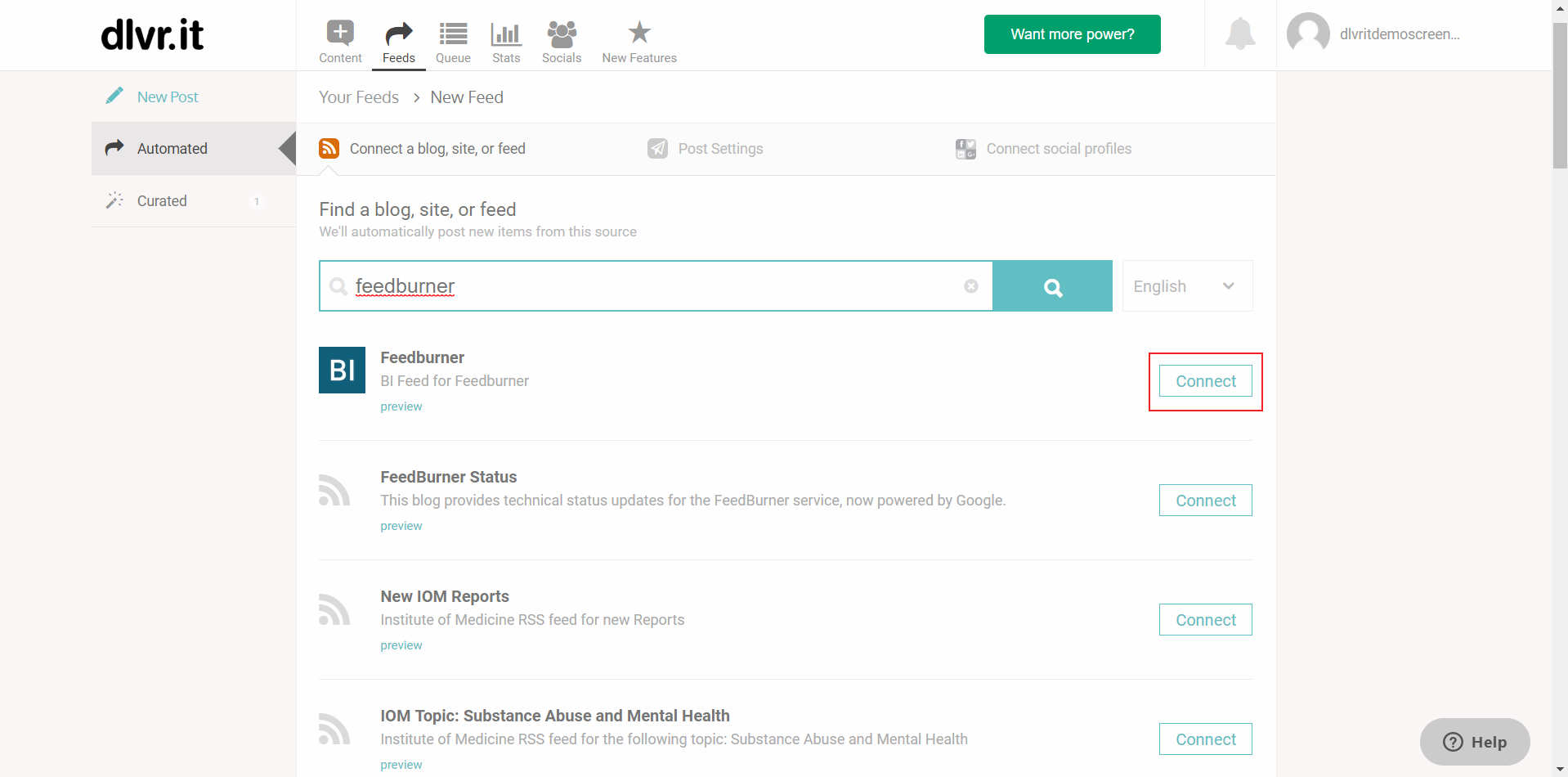Select Connect a blog, site, or feed step
1568x777 pixels.
click(437, 148)
